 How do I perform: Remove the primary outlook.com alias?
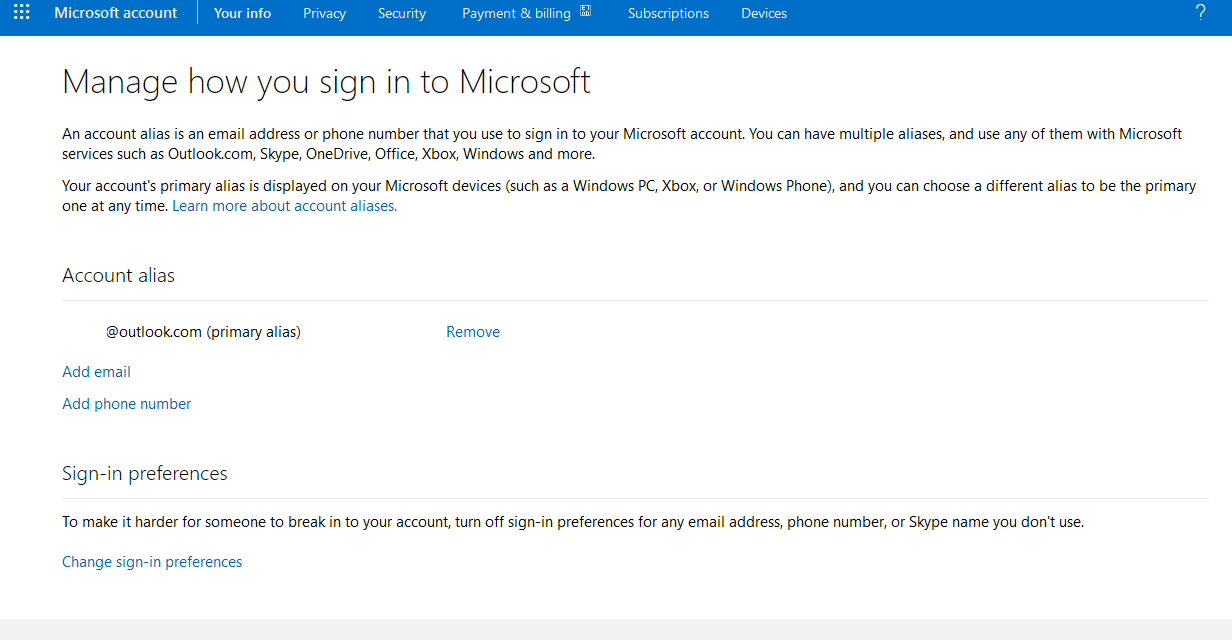(473, 332)
